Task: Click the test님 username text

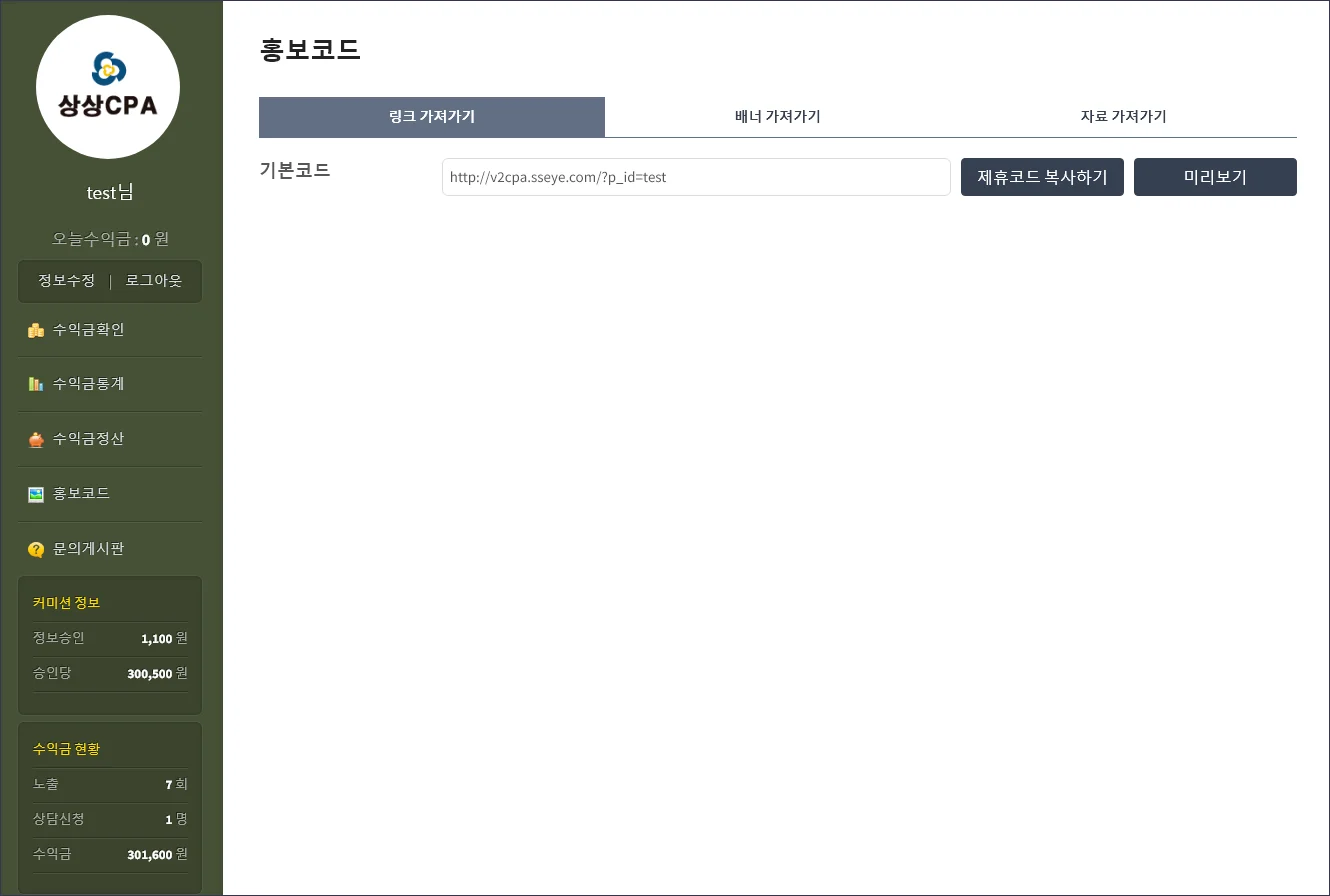Action: click(110, 193)
